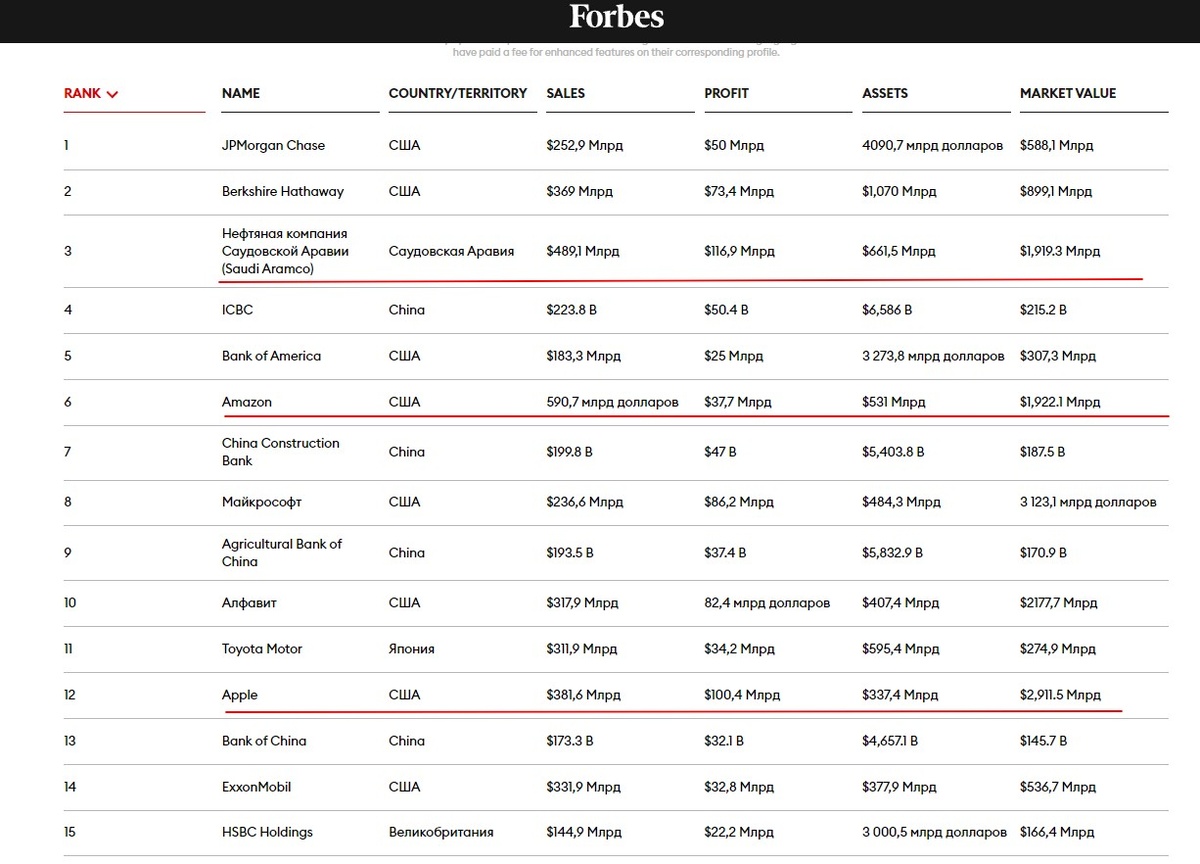Sort by the PROFIT column header
Image resolution: width=1200 pixels, height=864 pixels.
point(727,93)
